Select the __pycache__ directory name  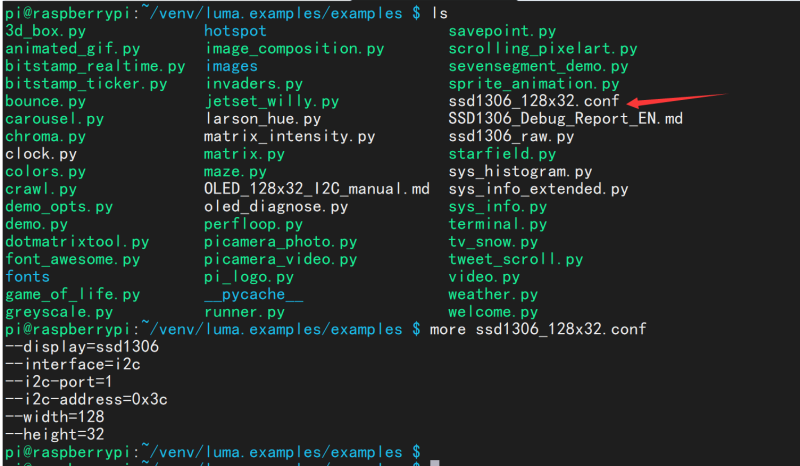[x=254, y=295]
